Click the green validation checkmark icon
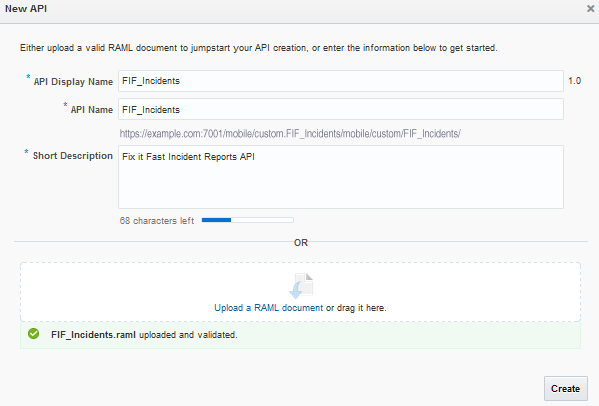Image resolution: width=599 pixels, height=406 pixels. [34, 334]
